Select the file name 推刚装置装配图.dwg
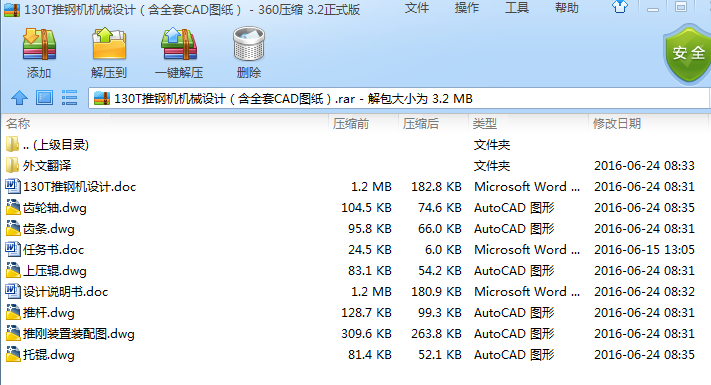The width and height of the screenshot is (711, 385). [x=79, y=334]
